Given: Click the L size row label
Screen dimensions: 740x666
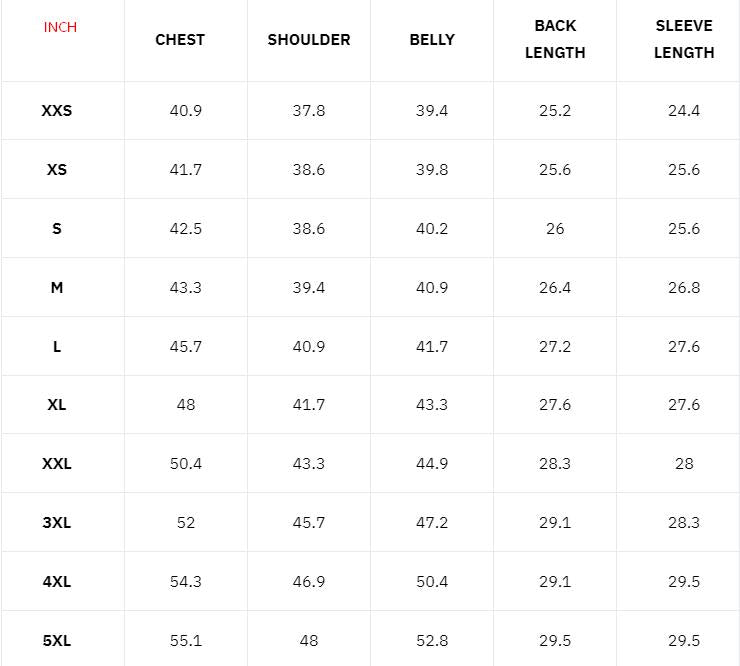Looking at the screenshot, I should click(x=57, y=347).
